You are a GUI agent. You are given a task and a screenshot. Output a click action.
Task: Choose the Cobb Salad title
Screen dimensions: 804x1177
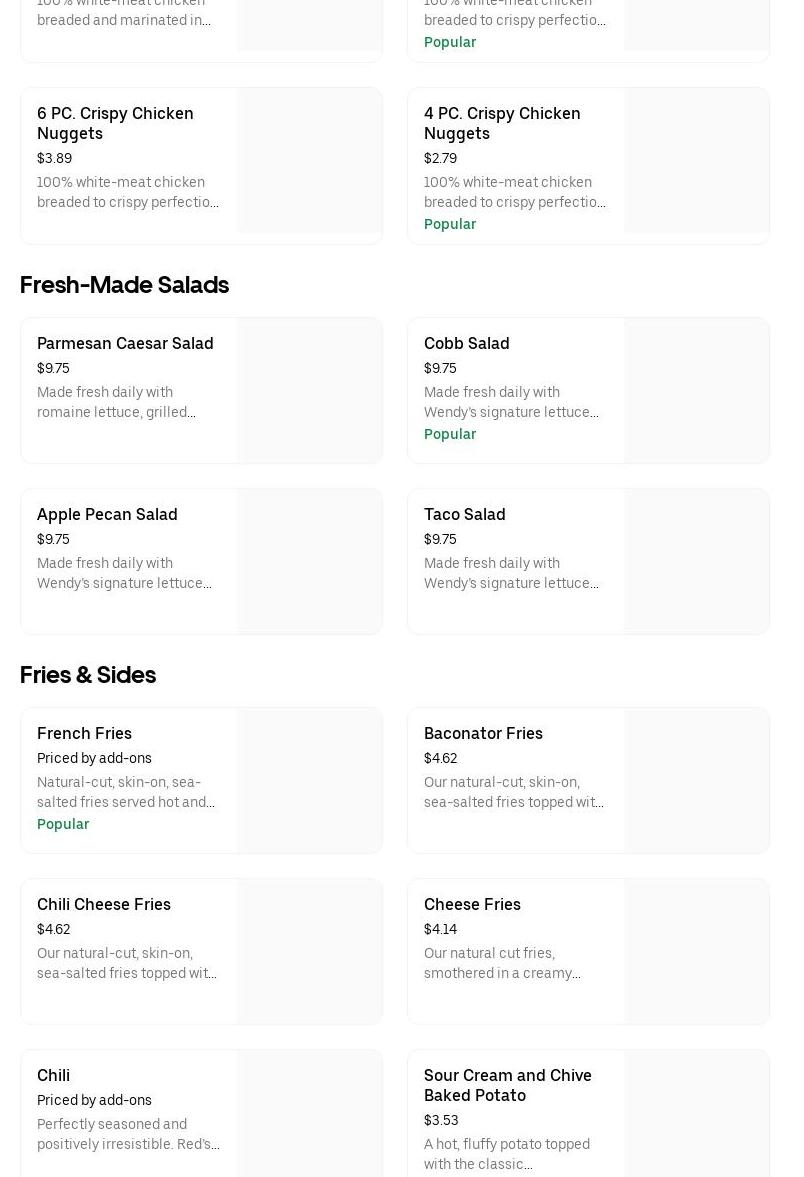point(466,343)
